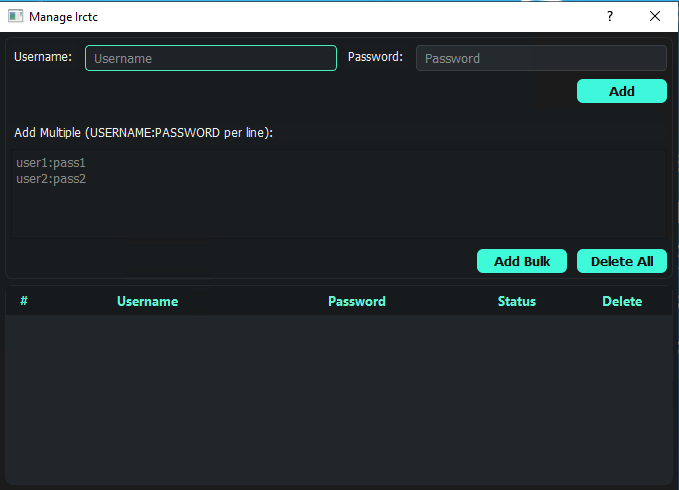Add the single account with Add button
This screenshot has width=679, height=490.
(622, 91)
